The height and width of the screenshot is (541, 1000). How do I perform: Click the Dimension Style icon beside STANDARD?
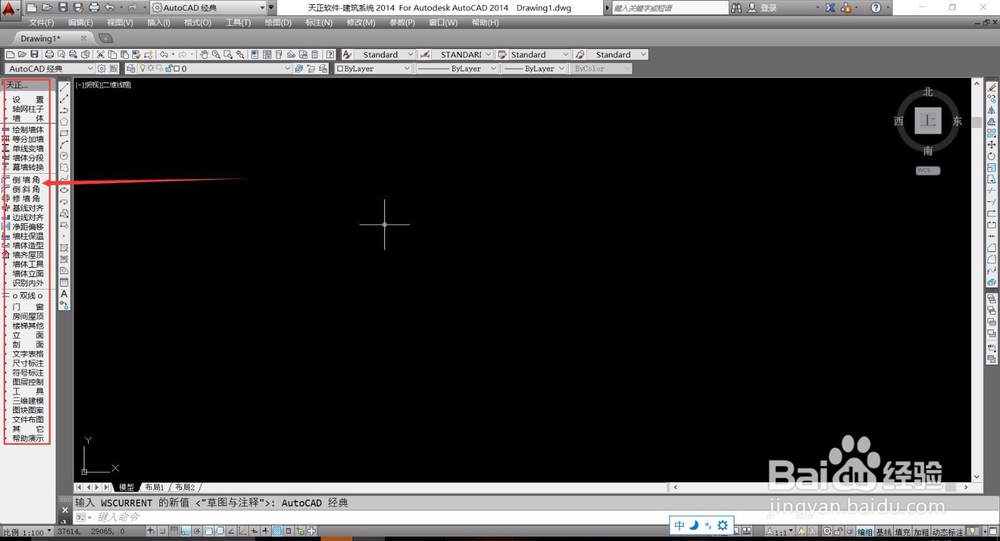[x=425, y=55]
